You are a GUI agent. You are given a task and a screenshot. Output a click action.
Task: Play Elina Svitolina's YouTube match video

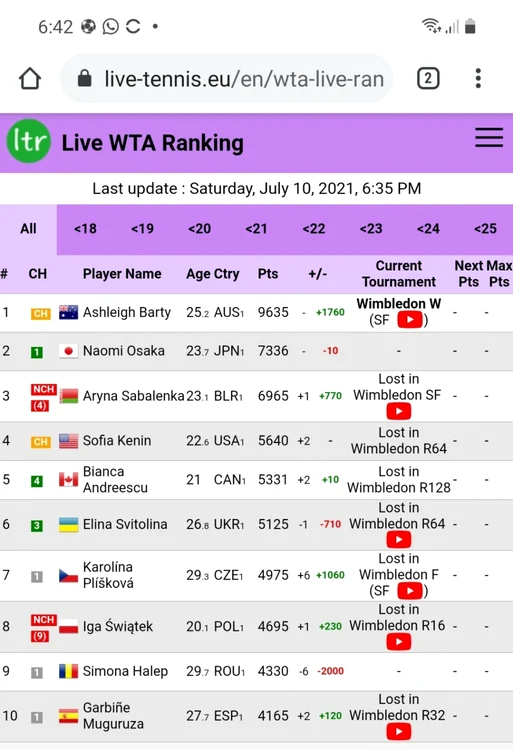(398, 540)
